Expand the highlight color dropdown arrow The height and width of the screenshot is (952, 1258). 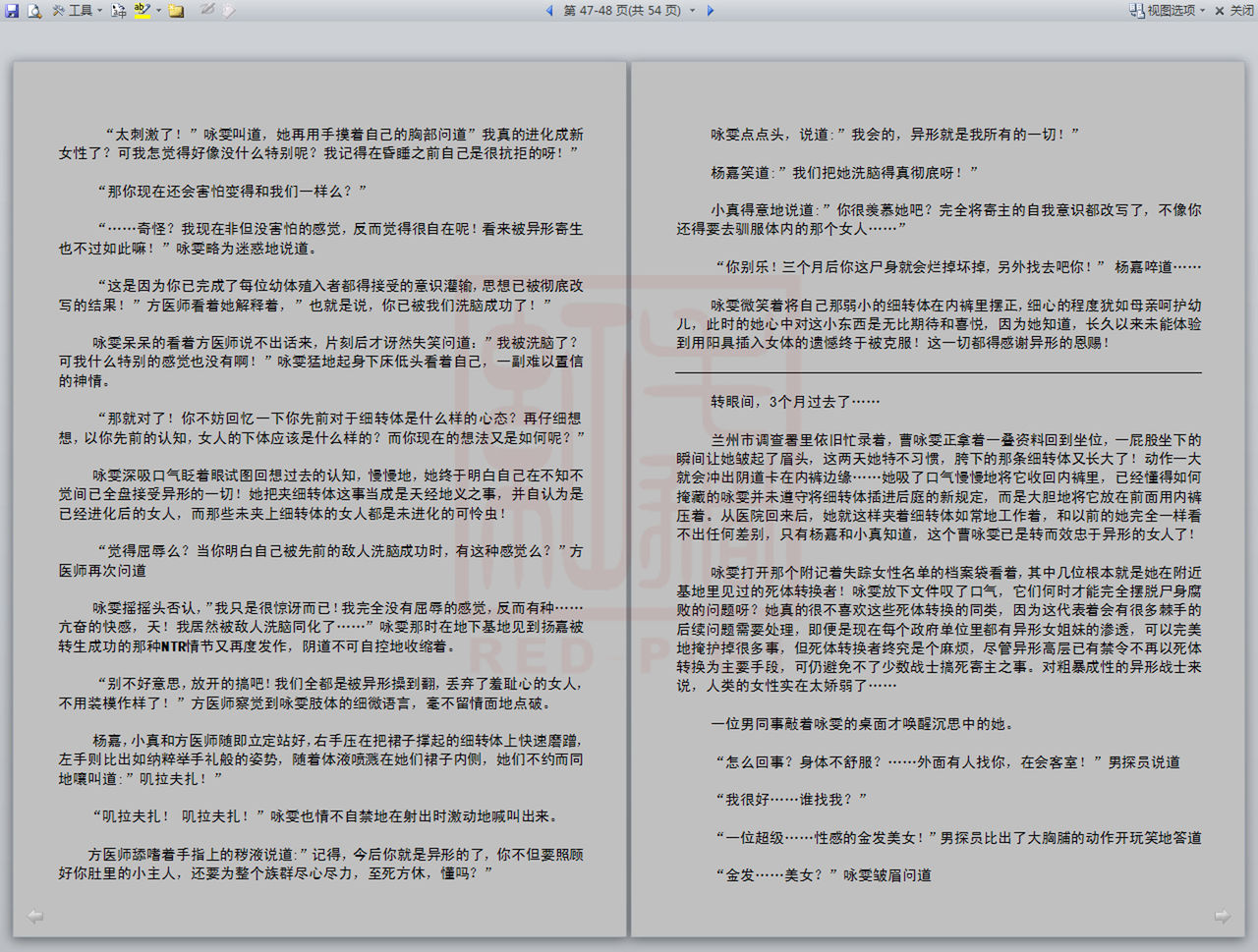158,11
